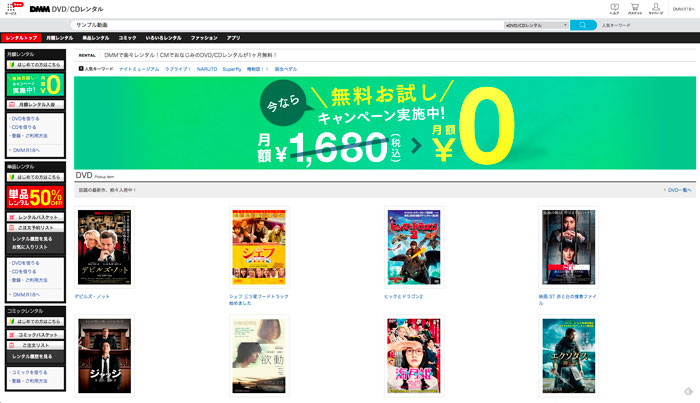This screenshot has height=403, width=700.
Task: Open the My Page user icon
Action: 655,8
